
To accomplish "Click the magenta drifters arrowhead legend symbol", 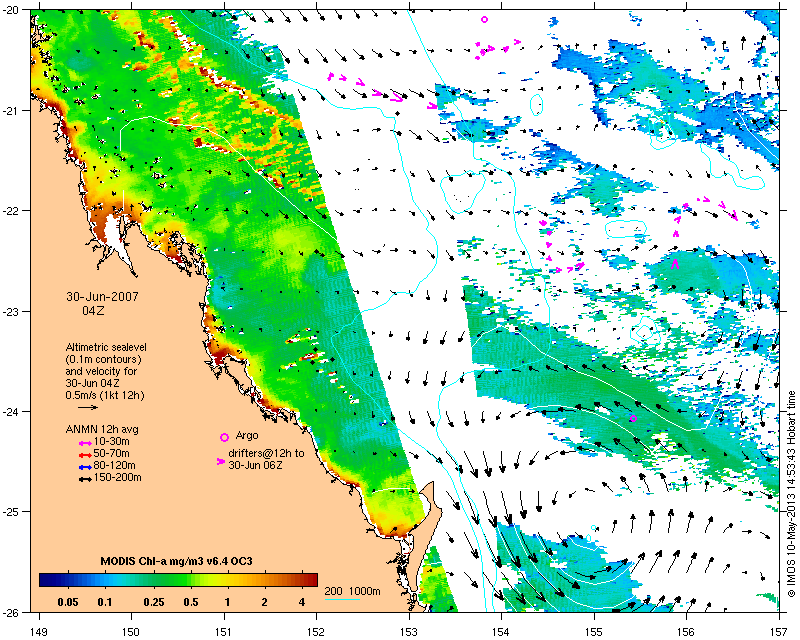I will click(x=221, y=461).
